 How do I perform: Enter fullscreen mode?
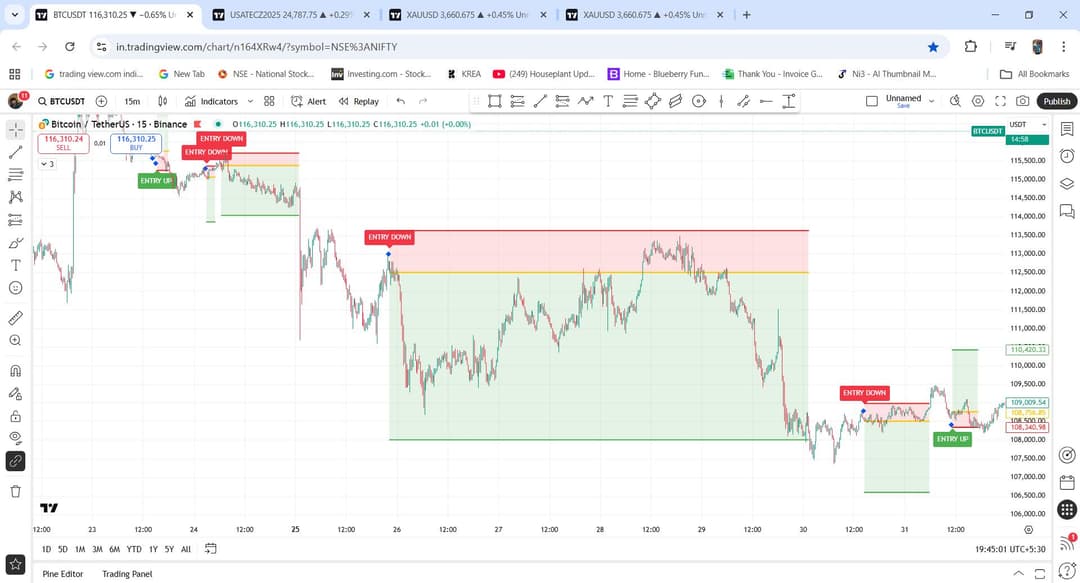click(1000, 101)
